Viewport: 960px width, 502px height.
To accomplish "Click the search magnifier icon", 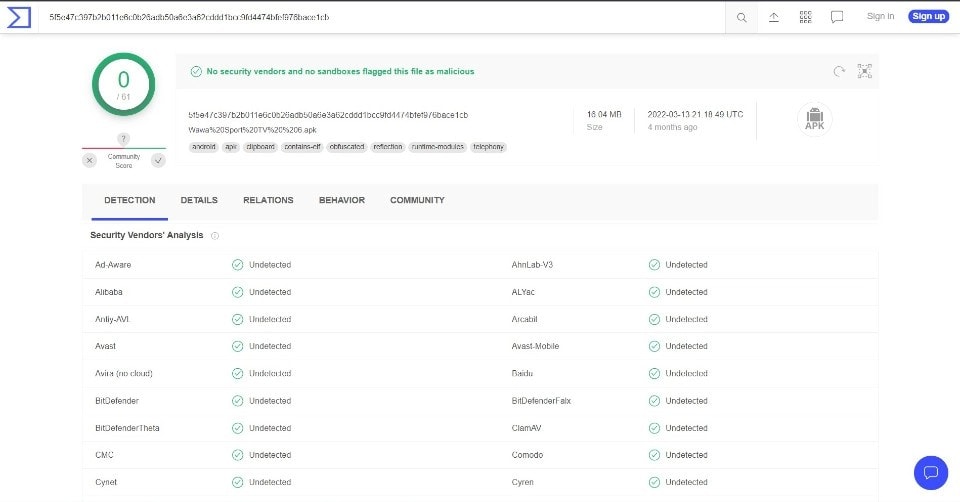I will click(x=741, y=18).
